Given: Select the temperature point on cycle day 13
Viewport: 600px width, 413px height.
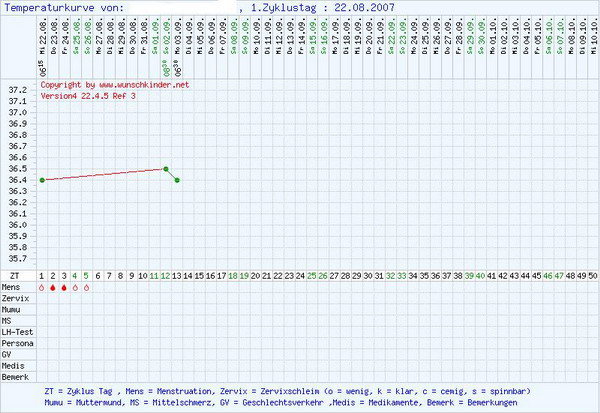Looking at the screenshot, I should [x=177, y=180].
